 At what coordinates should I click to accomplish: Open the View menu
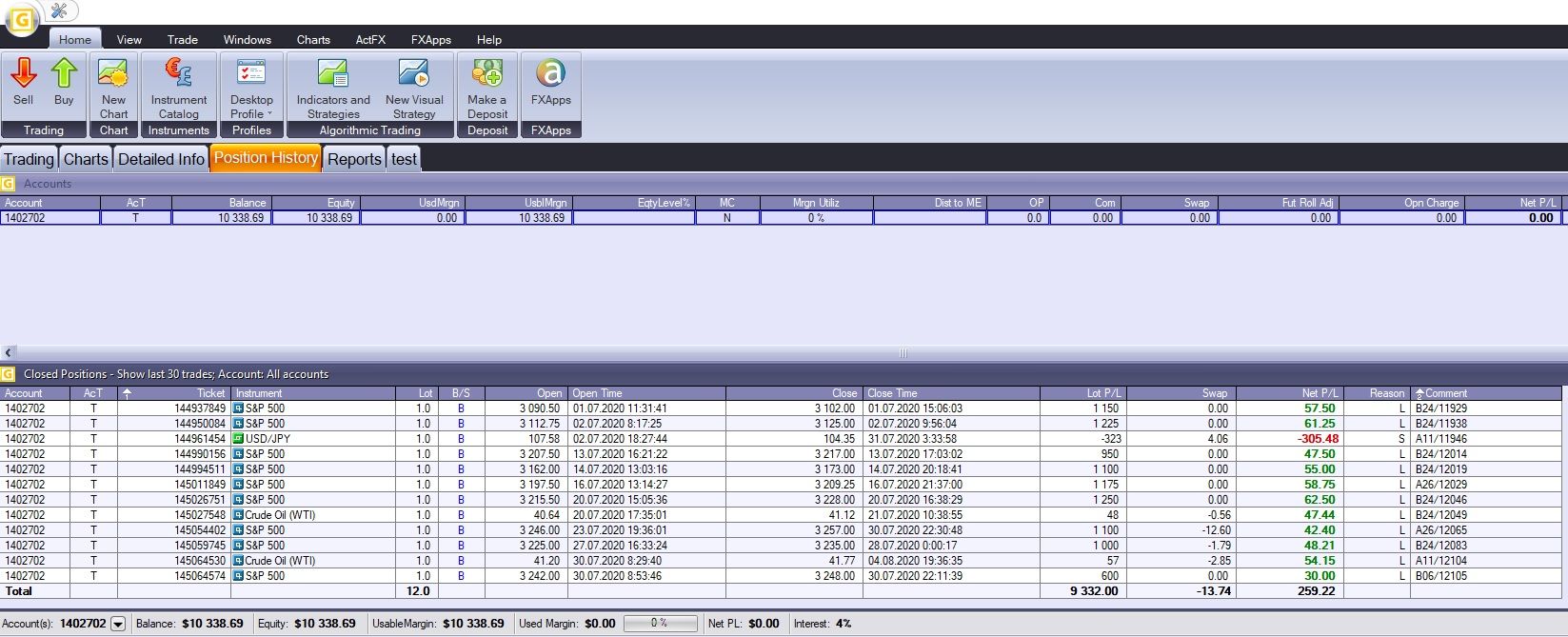(x=129, y=39)
